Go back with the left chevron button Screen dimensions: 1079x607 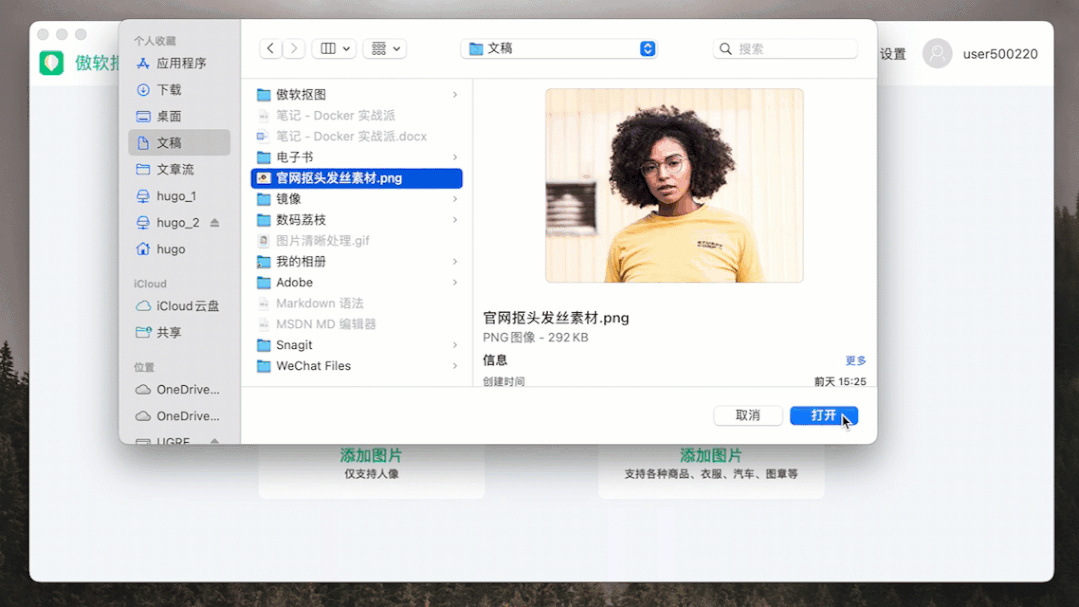coord(270,48)
